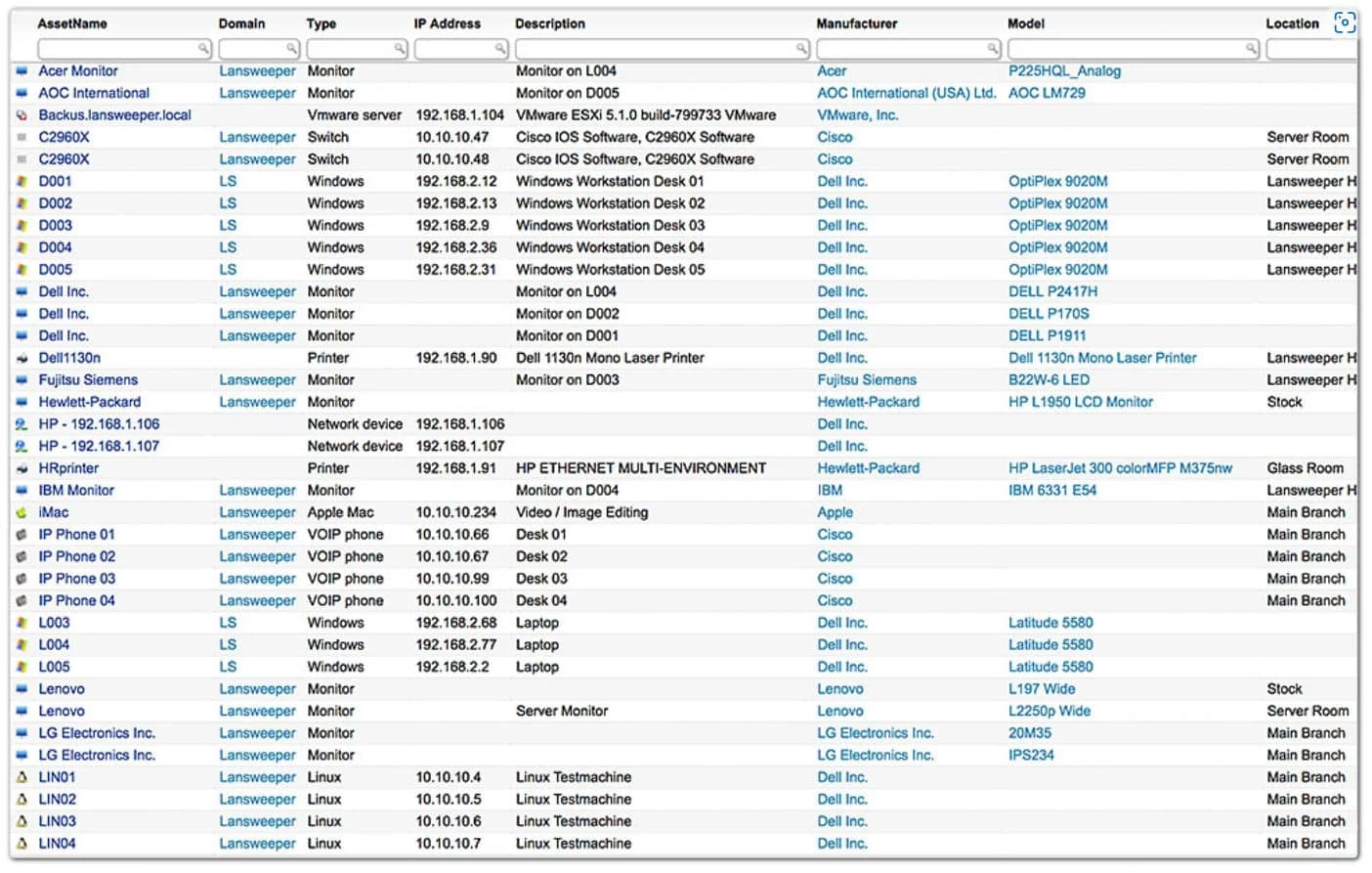Viewport: 1372px width, 873px height.
Task: Click the Linux penguin icon next to LIN01
Action: coord(21,778)
